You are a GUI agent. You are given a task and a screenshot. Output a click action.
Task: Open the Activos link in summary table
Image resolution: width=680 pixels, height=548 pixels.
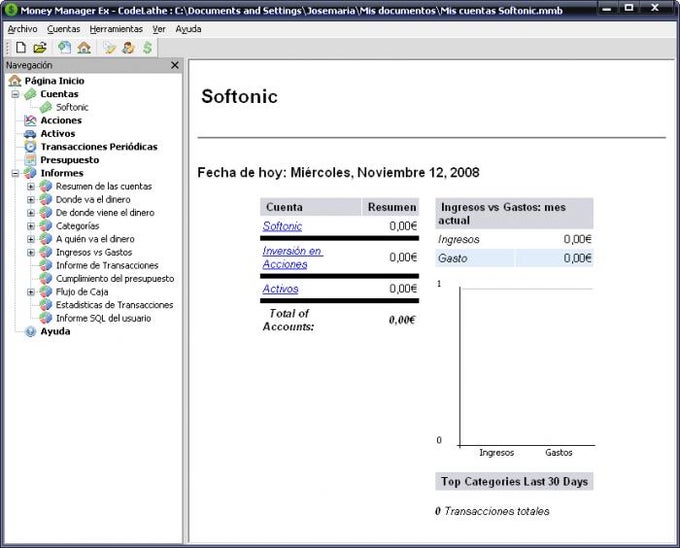point(280,289)
